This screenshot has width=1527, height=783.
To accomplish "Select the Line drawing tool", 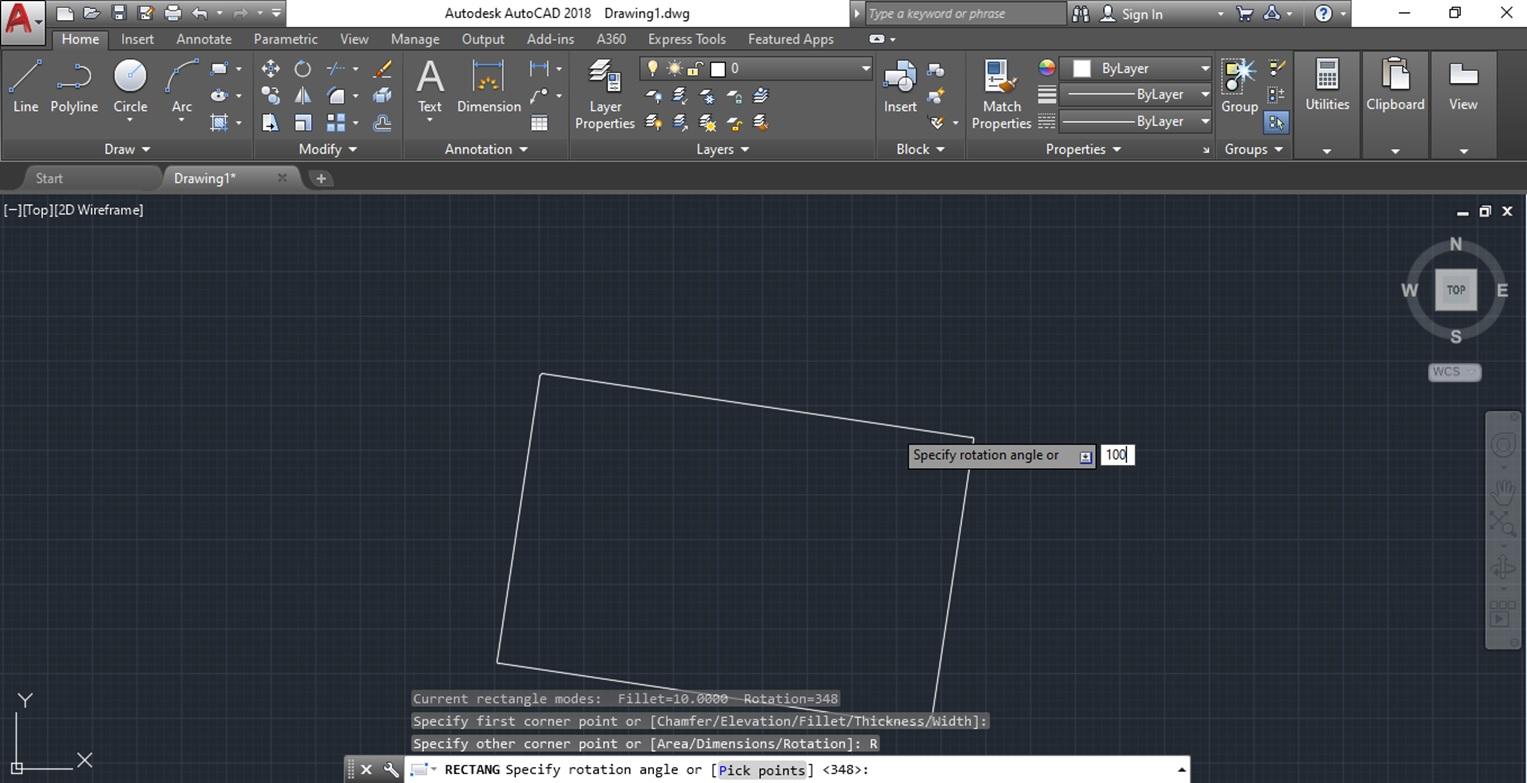I will tap(25, 86).
